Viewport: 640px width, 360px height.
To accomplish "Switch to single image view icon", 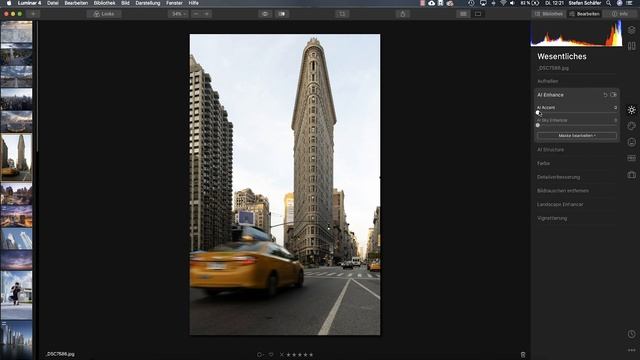I will (478, 14).
